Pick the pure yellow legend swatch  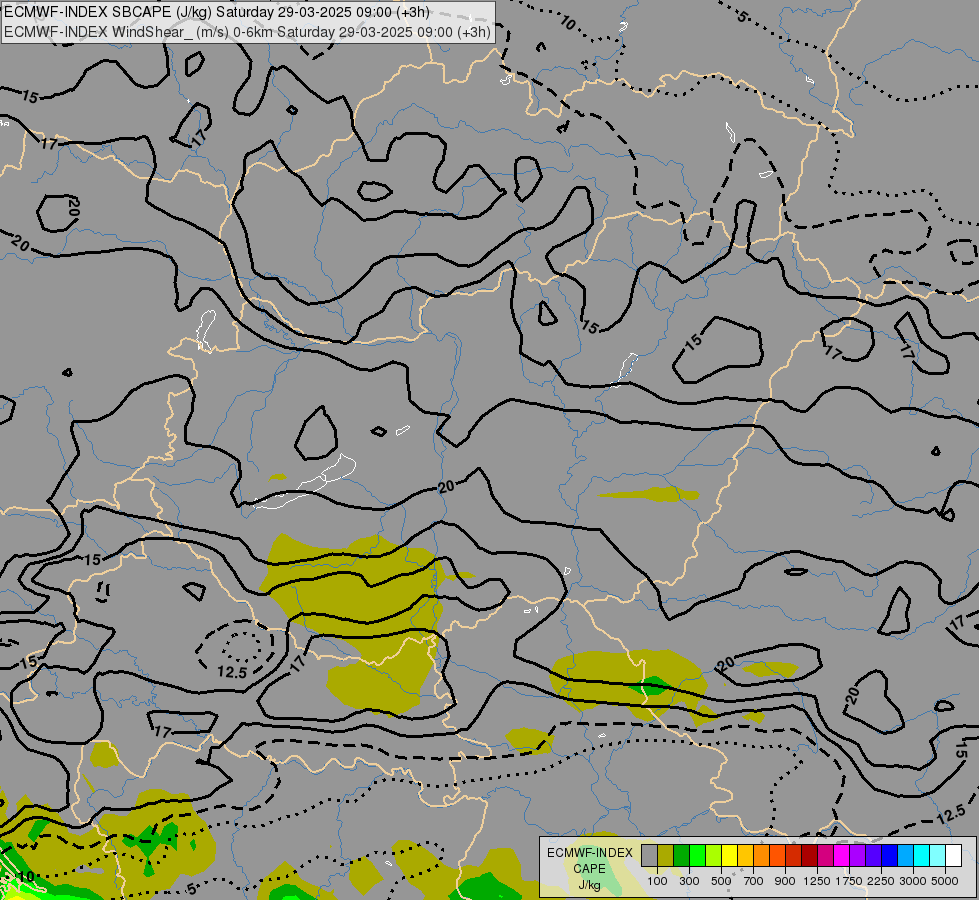[x=729, y=855]
